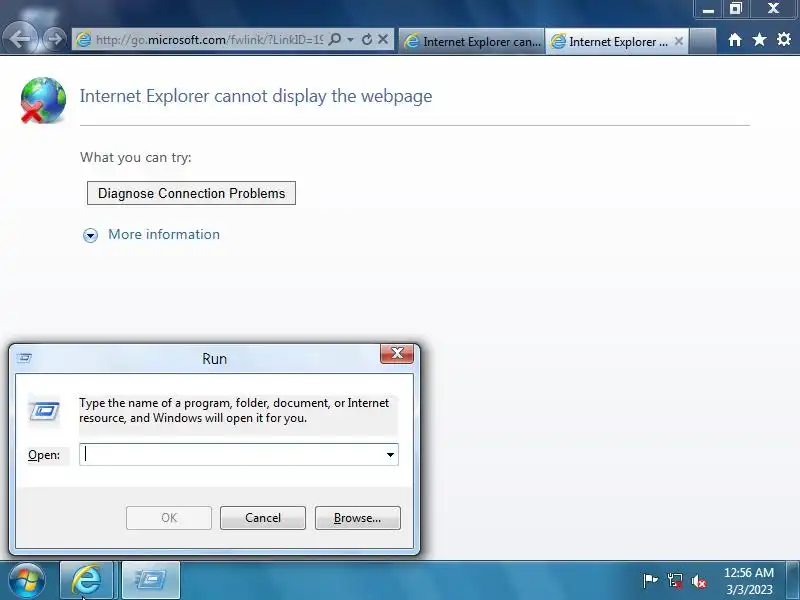
Task: Click the Run dialog title bar icon
Action: (24, 358)
